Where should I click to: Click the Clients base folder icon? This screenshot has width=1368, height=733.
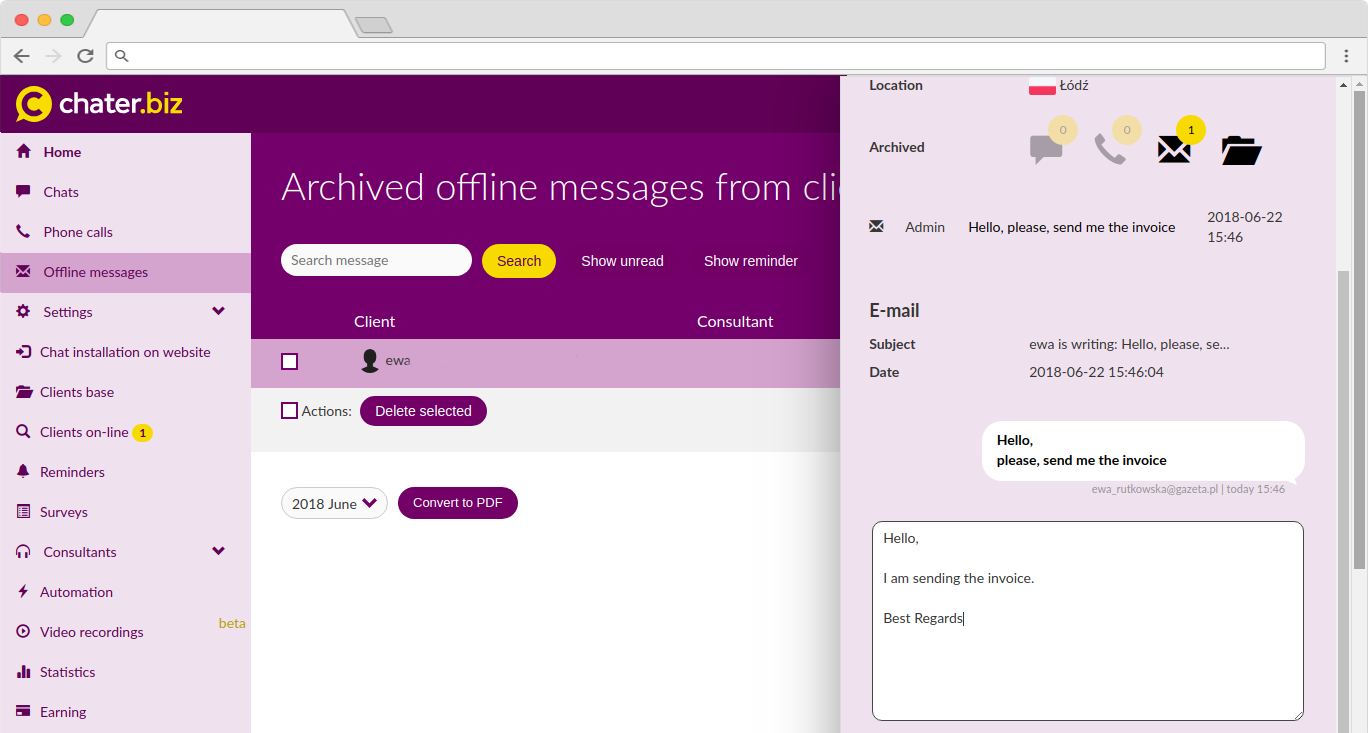[23, 391]
